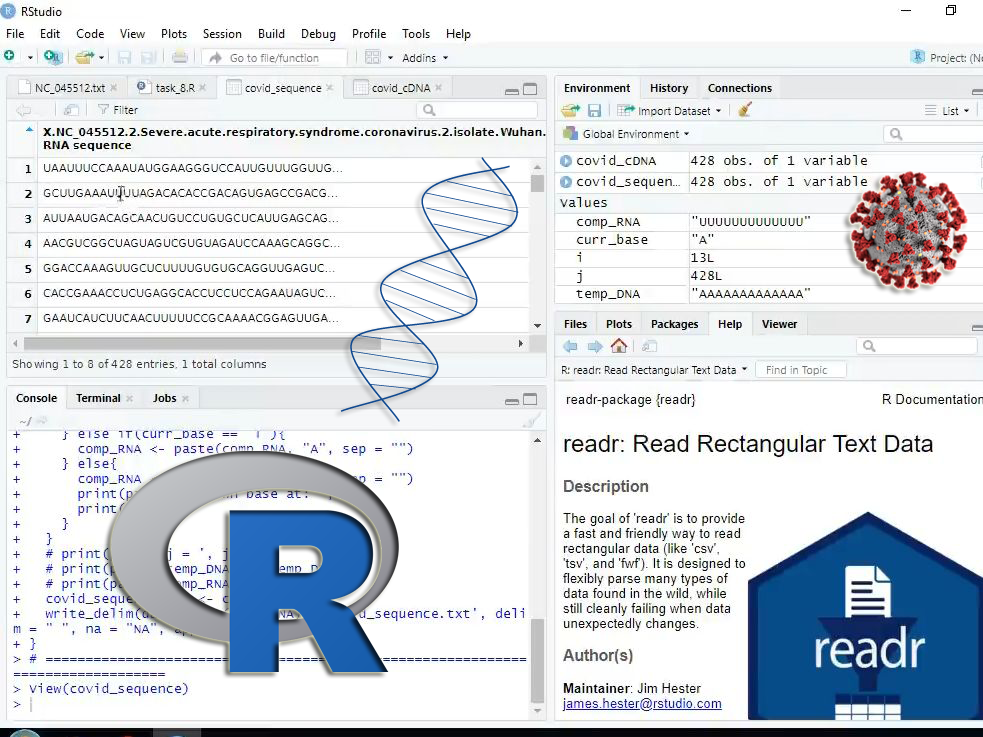This screenshot has height=737, width=983.
Task: Close the NC_045512.txt tab
Action: pos(113,88)
